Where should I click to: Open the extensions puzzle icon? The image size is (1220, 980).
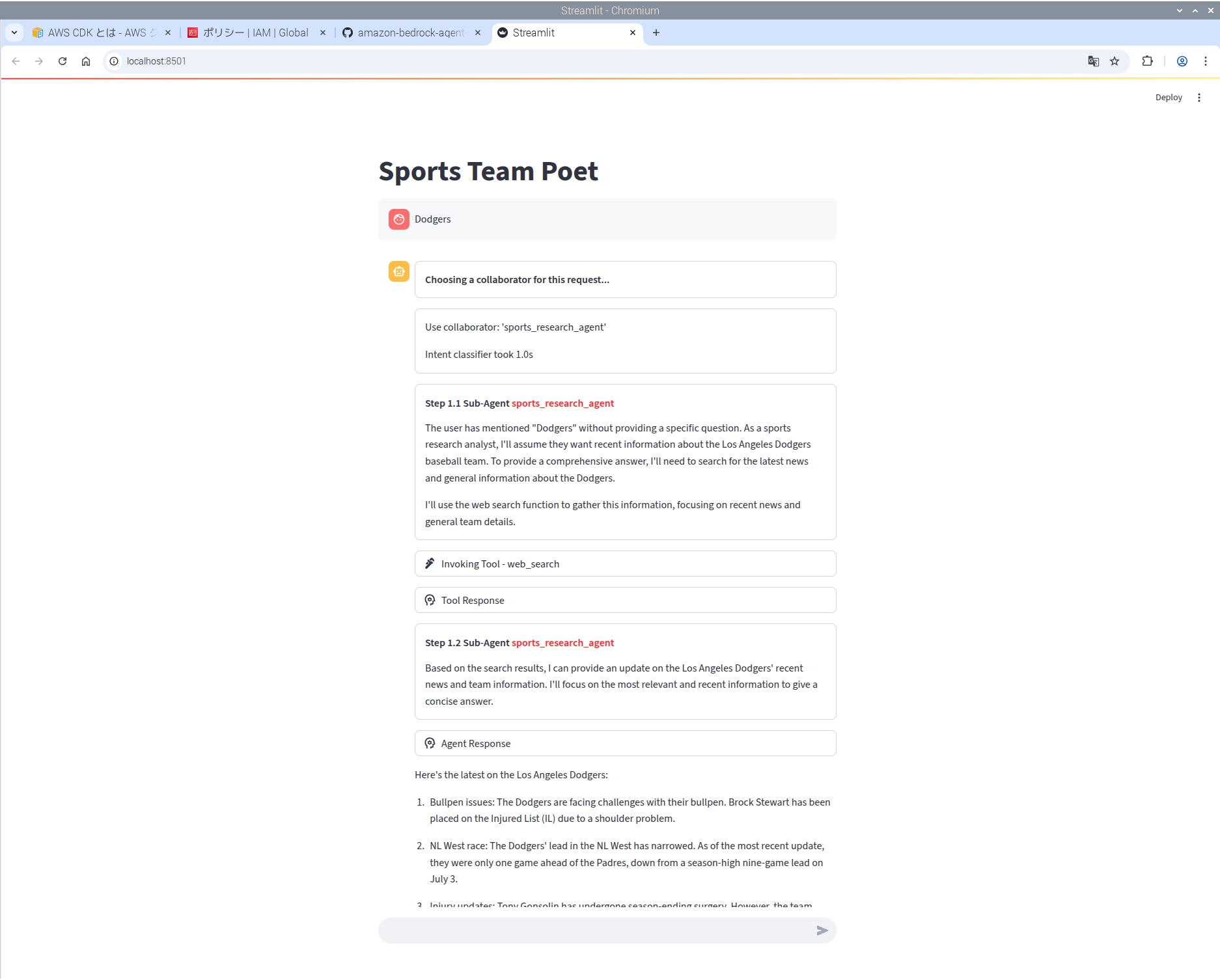(1147, 61)
